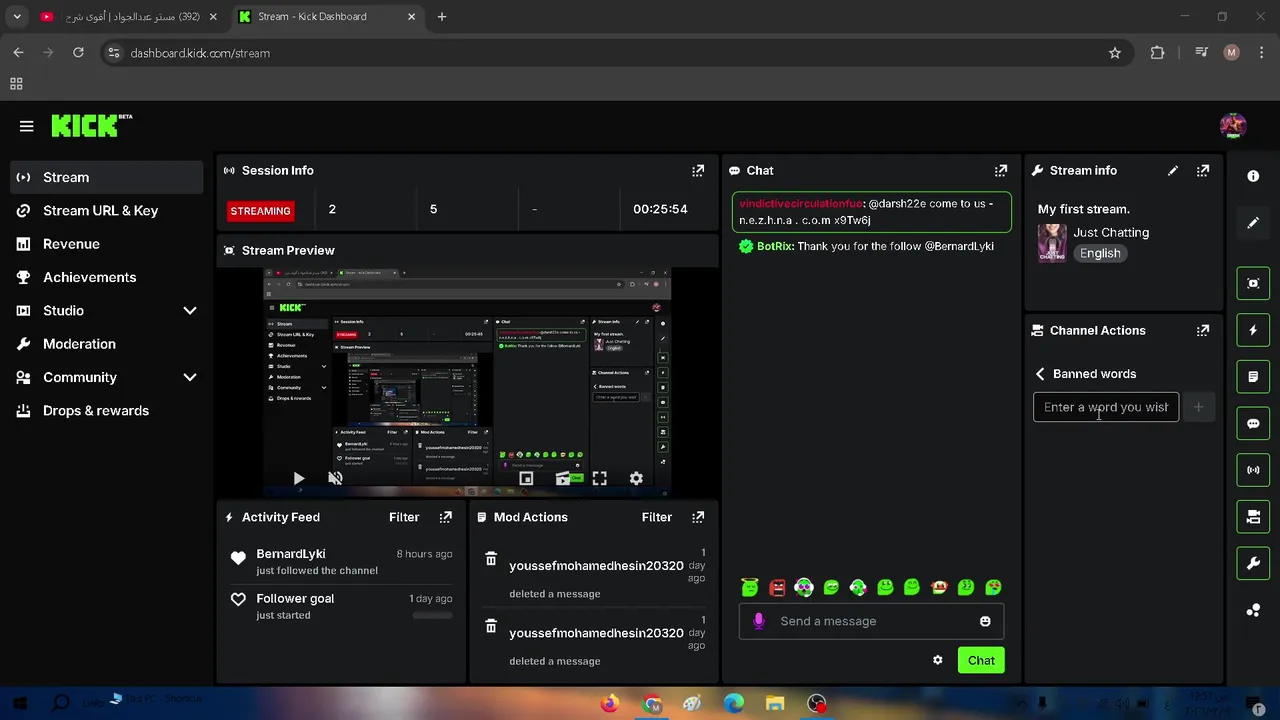Send message with green Chat button

click(x=981, y=660)
